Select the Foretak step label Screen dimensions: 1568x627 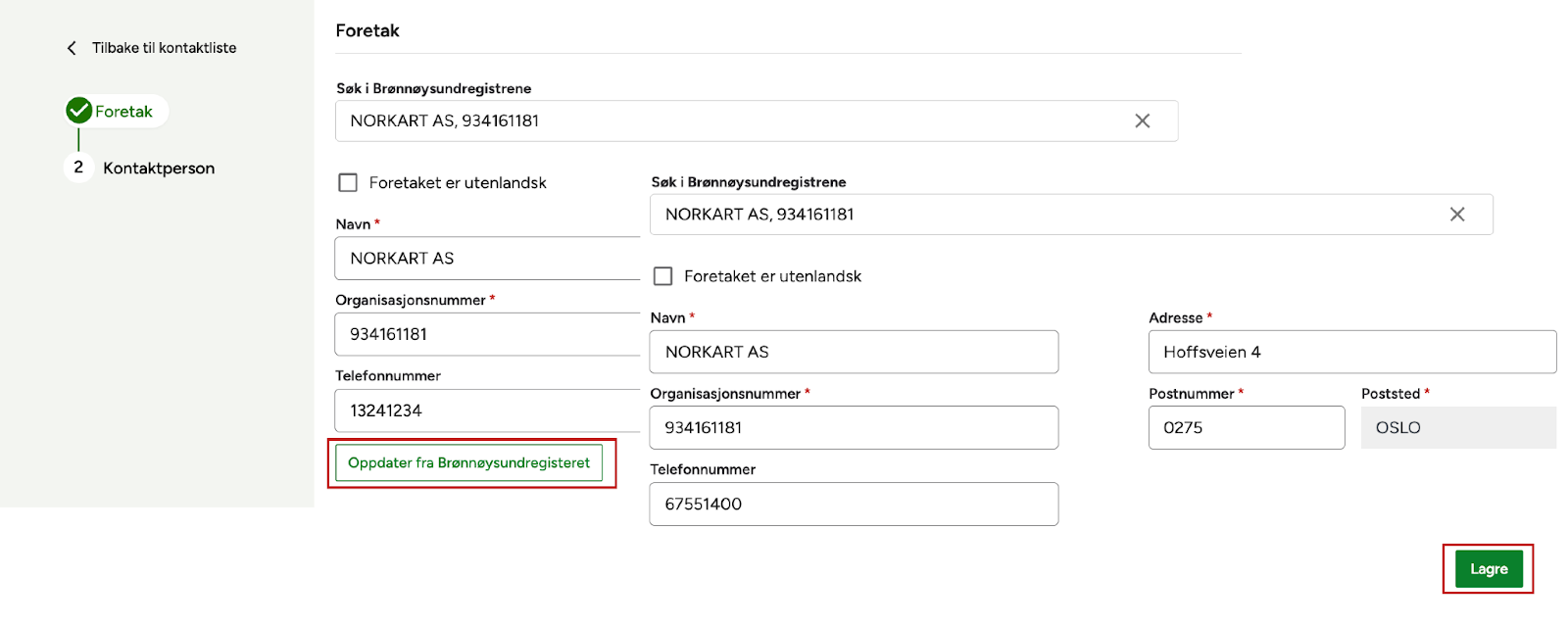click(123, 112)
